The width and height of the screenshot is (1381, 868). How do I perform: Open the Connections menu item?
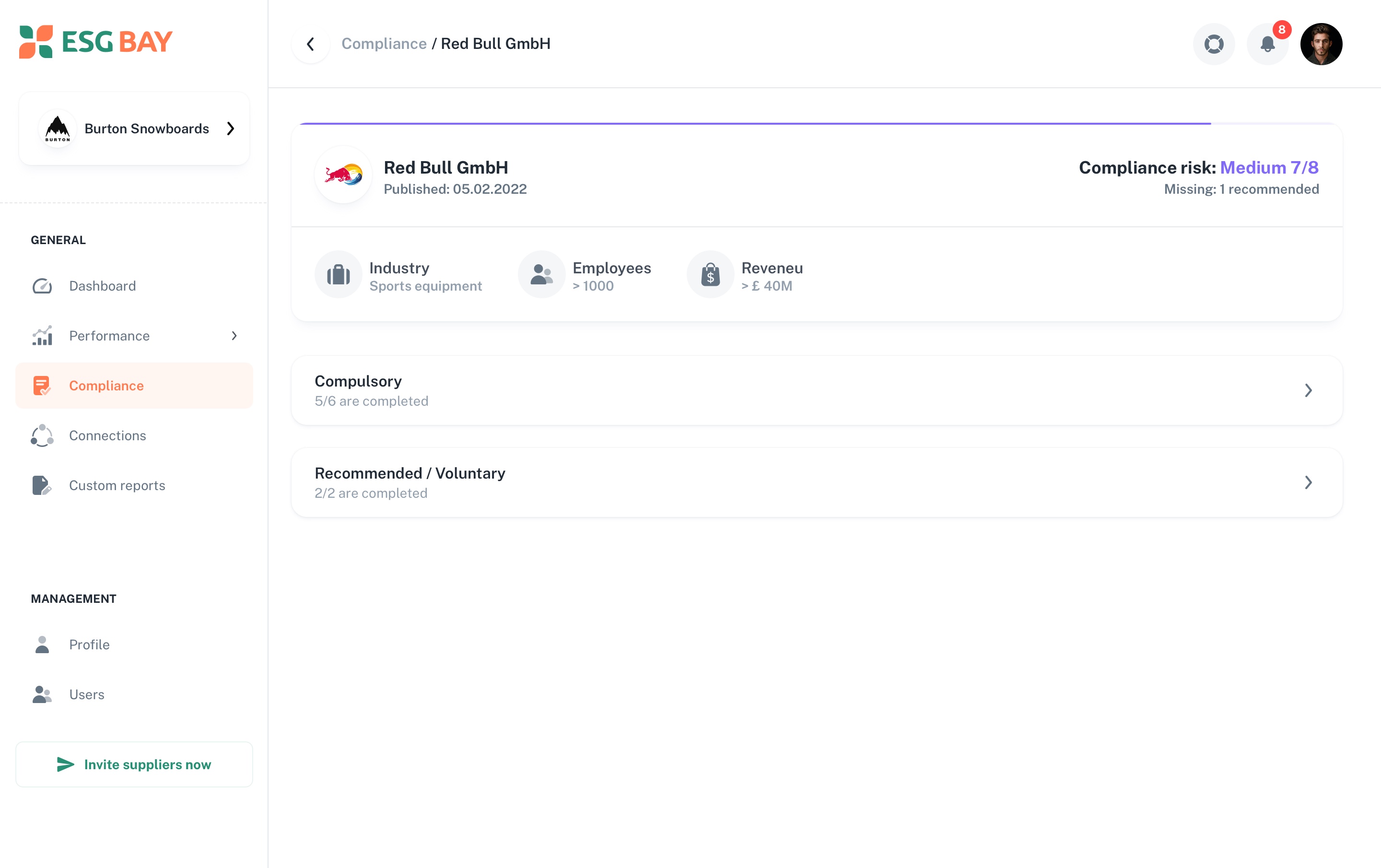pyautogui.click(x=134, y=435)
